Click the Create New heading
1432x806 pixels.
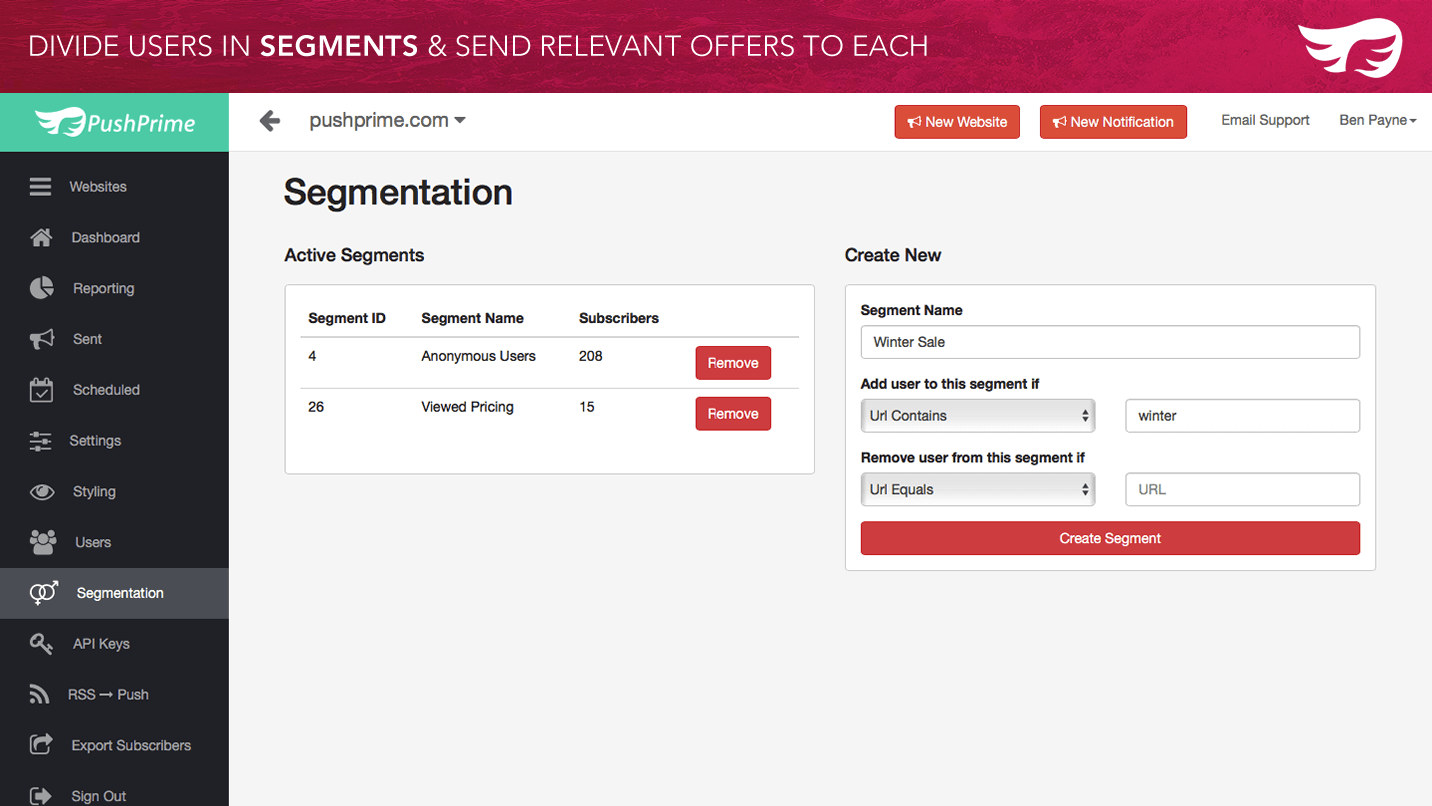[893, 255]
